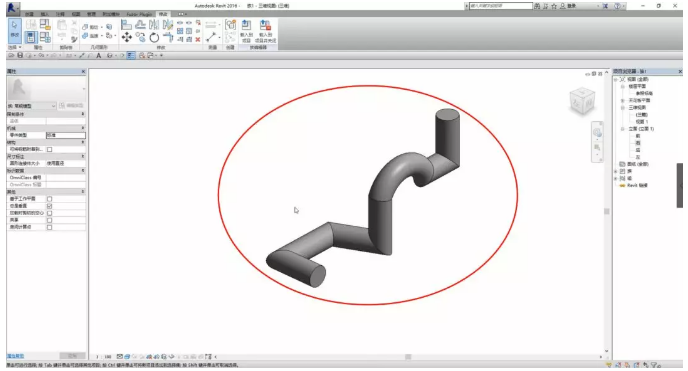This screenshot has height=371, width=688.
Task: Click the title bar search input field
Action: click(500, 6)
